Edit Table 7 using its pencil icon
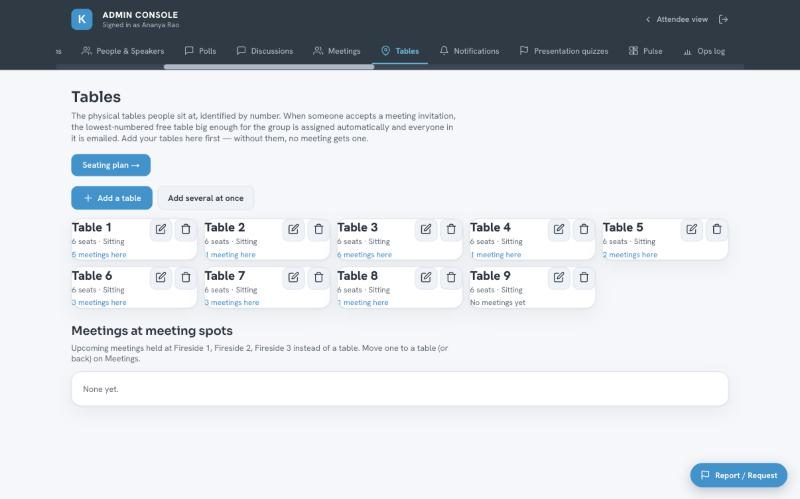Viewport: 800px width, 499px height. pyautogui.click(x=293, y=277)
